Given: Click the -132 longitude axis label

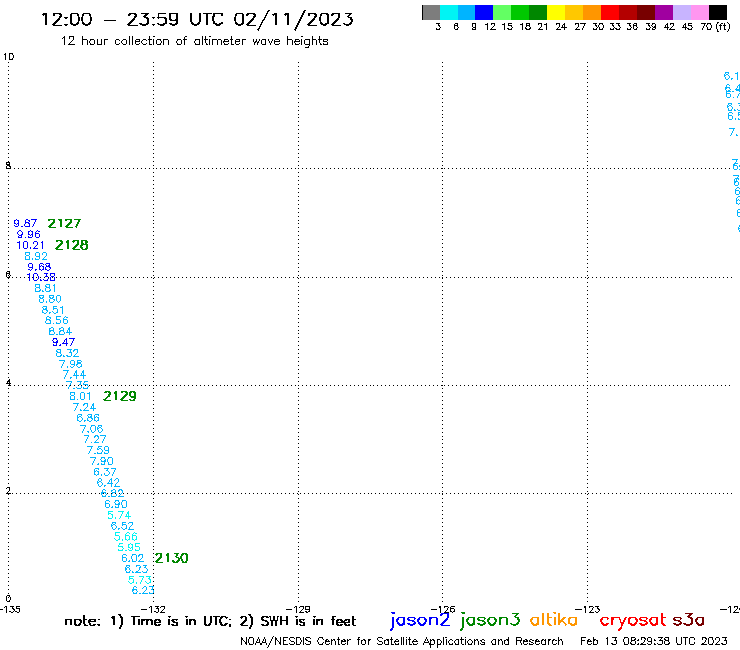Looking at the screenshot, I should pos(153,609).
